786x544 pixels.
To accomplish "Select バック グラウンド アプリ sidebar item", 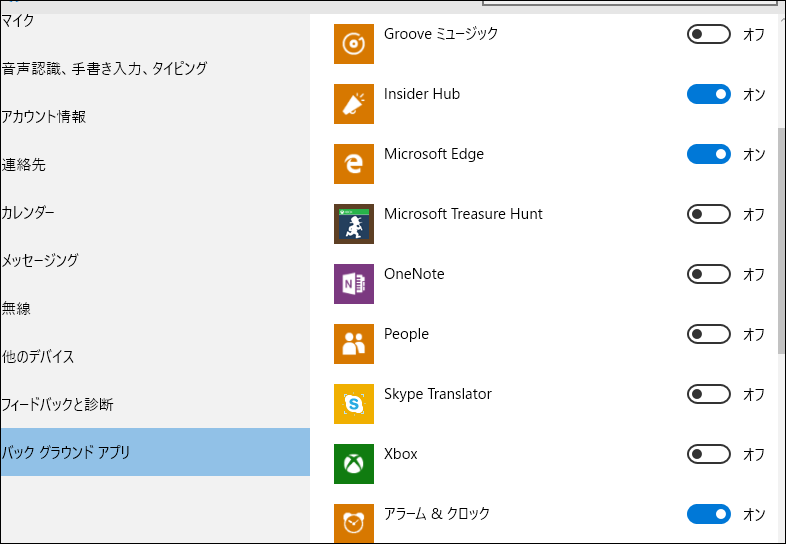I will tap(155, 452).
